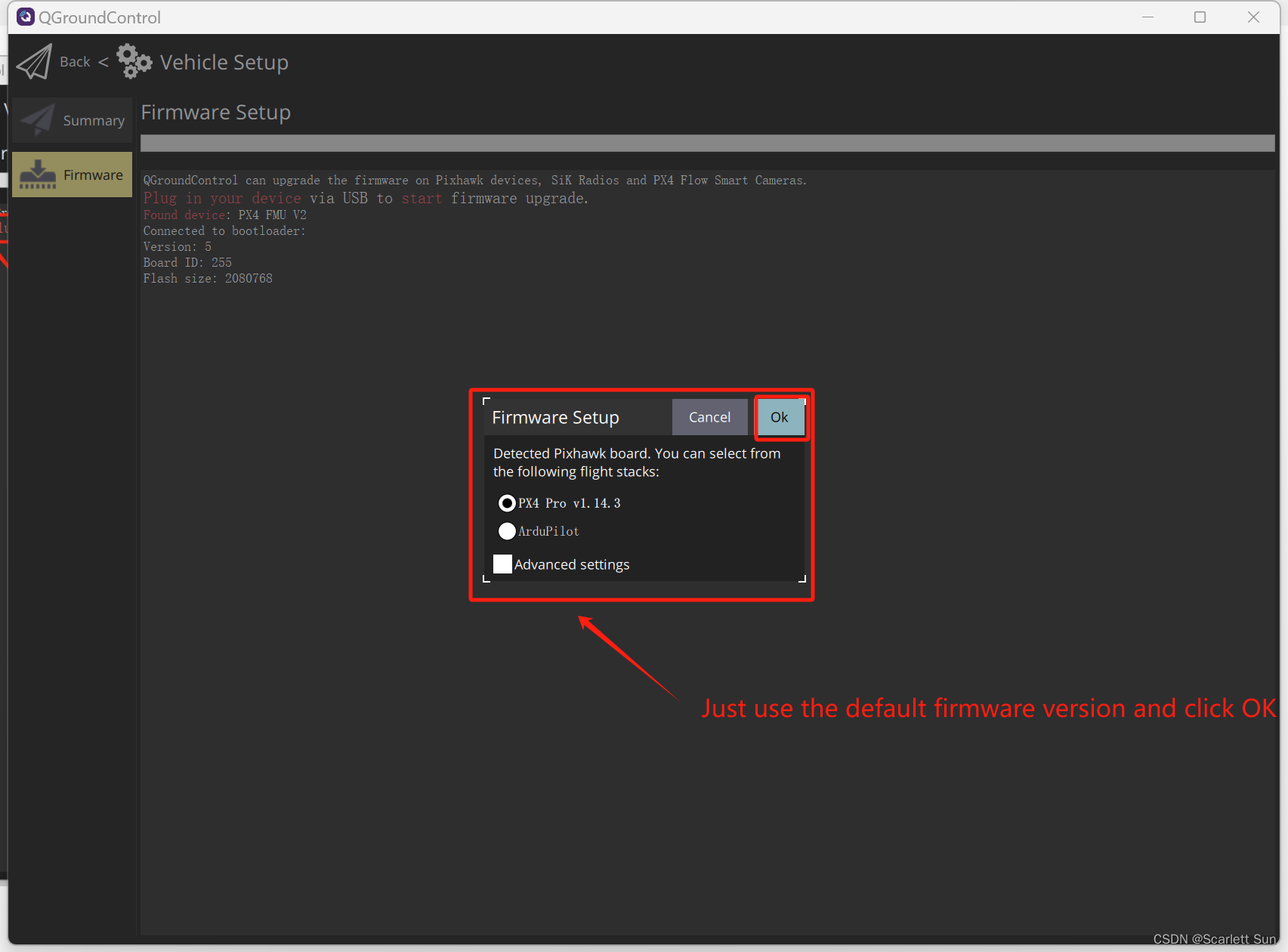This screenshot has height=952, width=1288.
Task: Click the firmware upgrade progress bar
Action: click(x=707, y=143)
